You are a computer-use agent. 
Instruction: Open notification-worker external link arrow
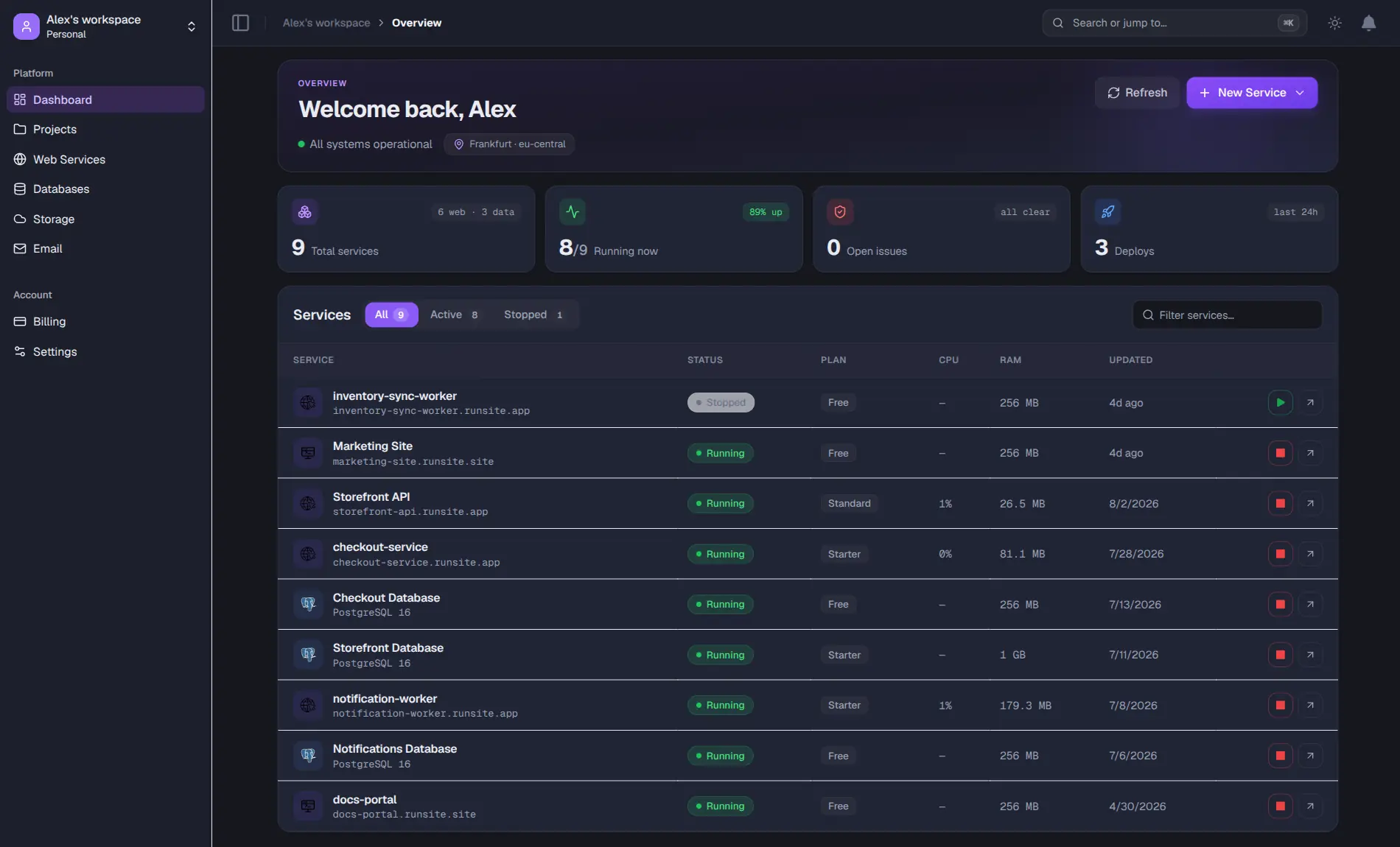tap(1310, 706)
